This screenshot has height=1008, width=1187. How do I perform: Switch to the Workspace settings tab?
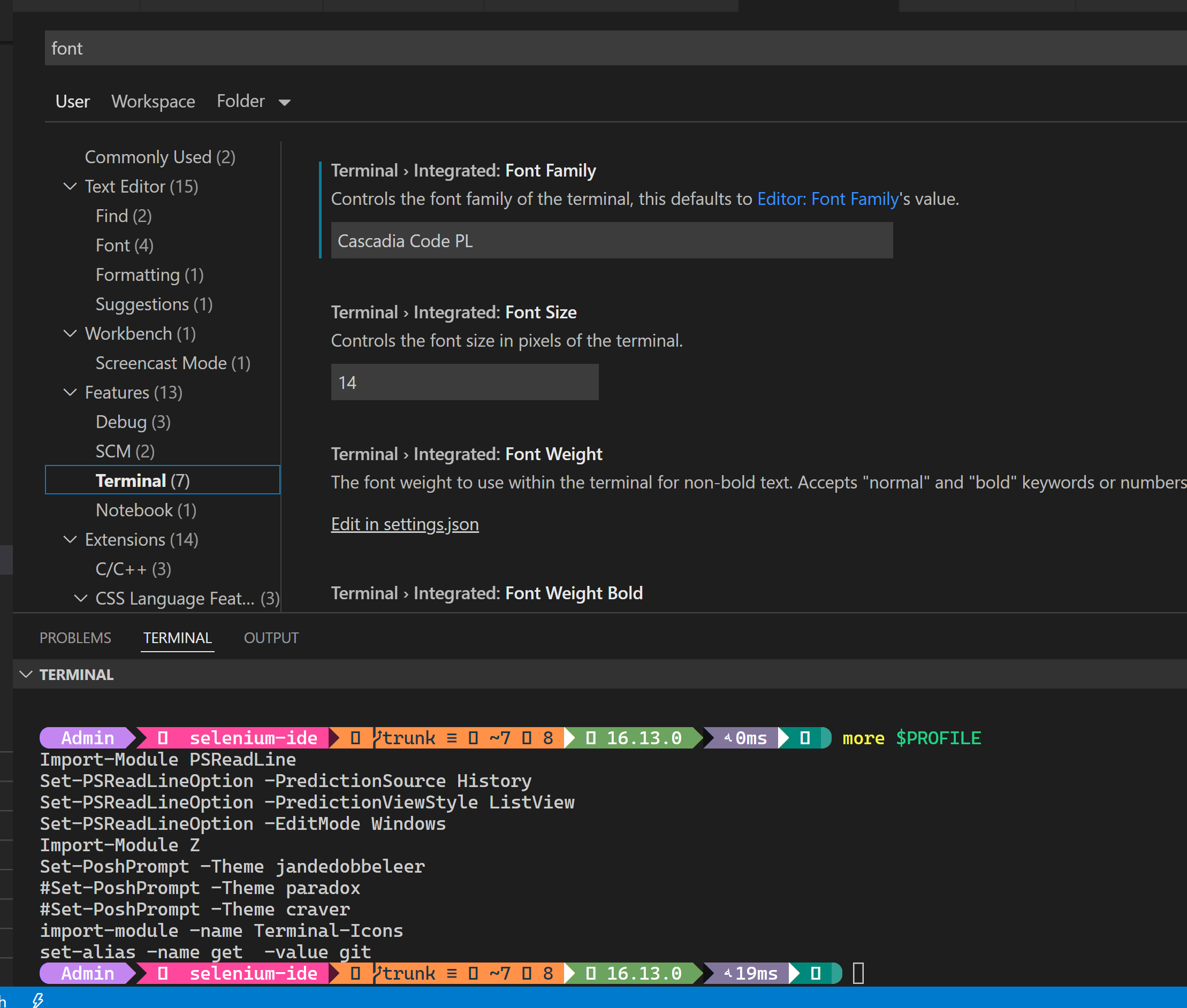coord(153,101)
